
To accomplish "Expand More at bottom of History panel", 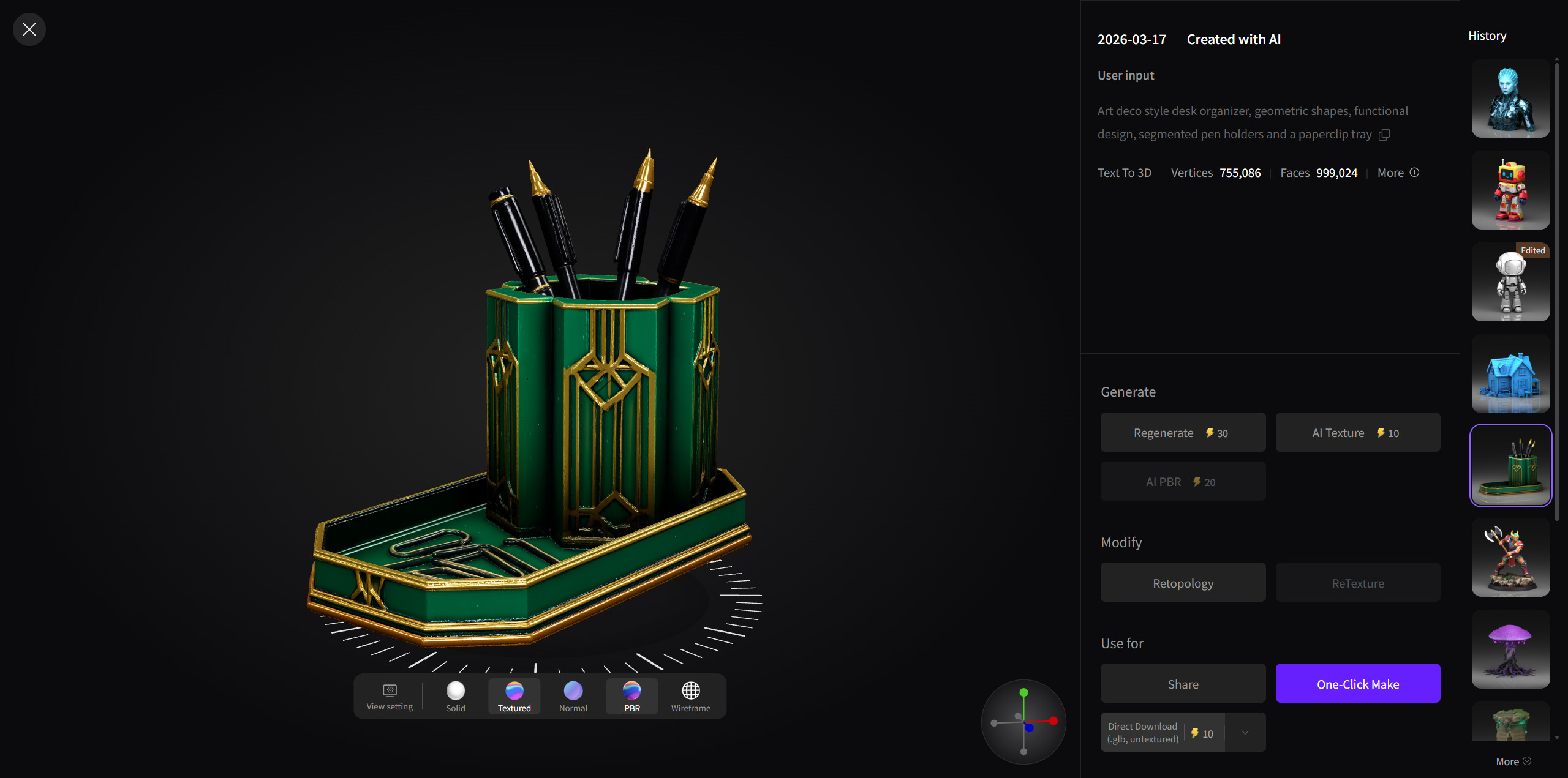I will tap(1512, 761).
